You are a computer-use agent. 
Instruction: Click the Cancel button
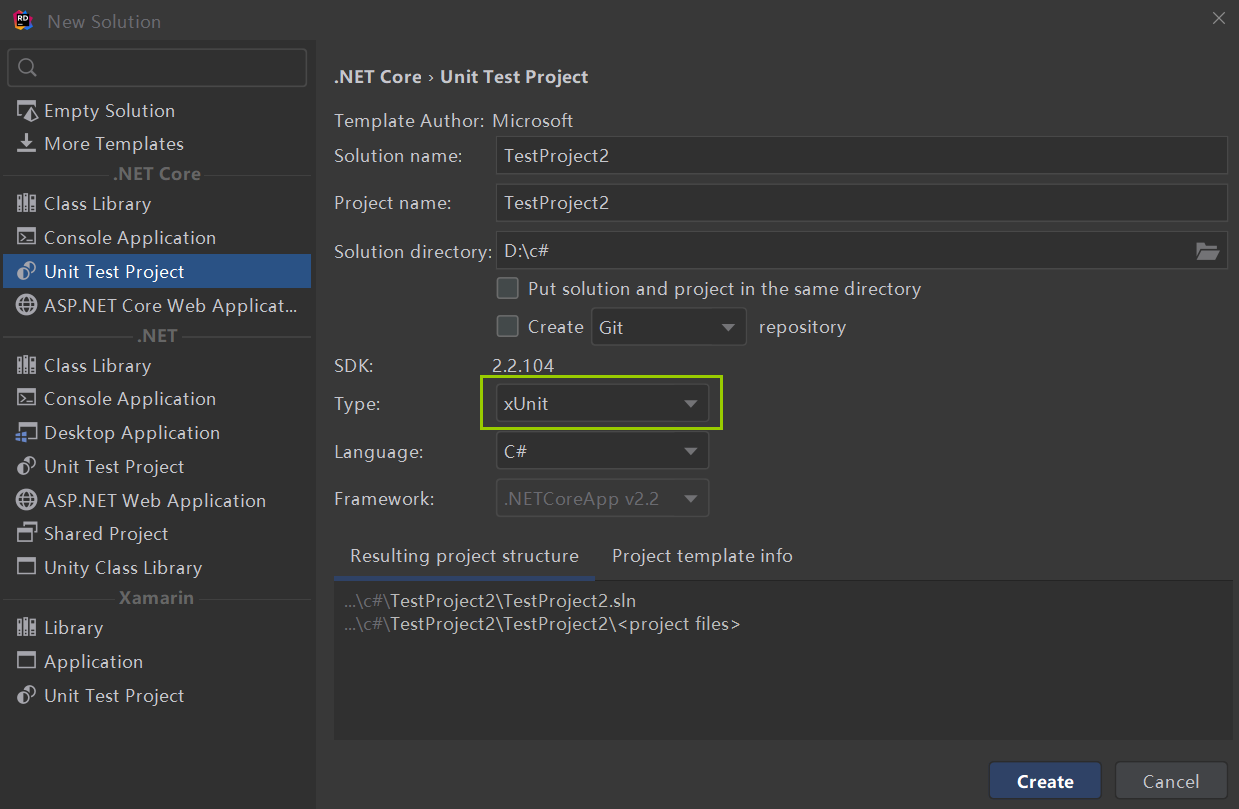coord(1171,782)
